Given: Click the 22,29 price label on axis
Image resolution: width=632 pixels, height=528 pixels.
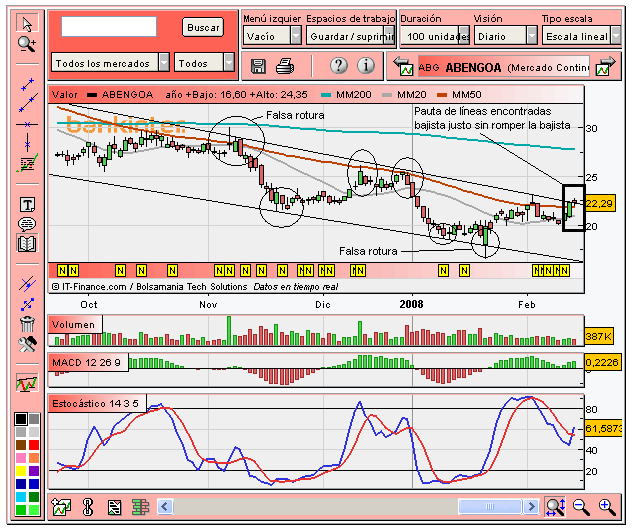Looking at the screenshot, I should point(600,204).
